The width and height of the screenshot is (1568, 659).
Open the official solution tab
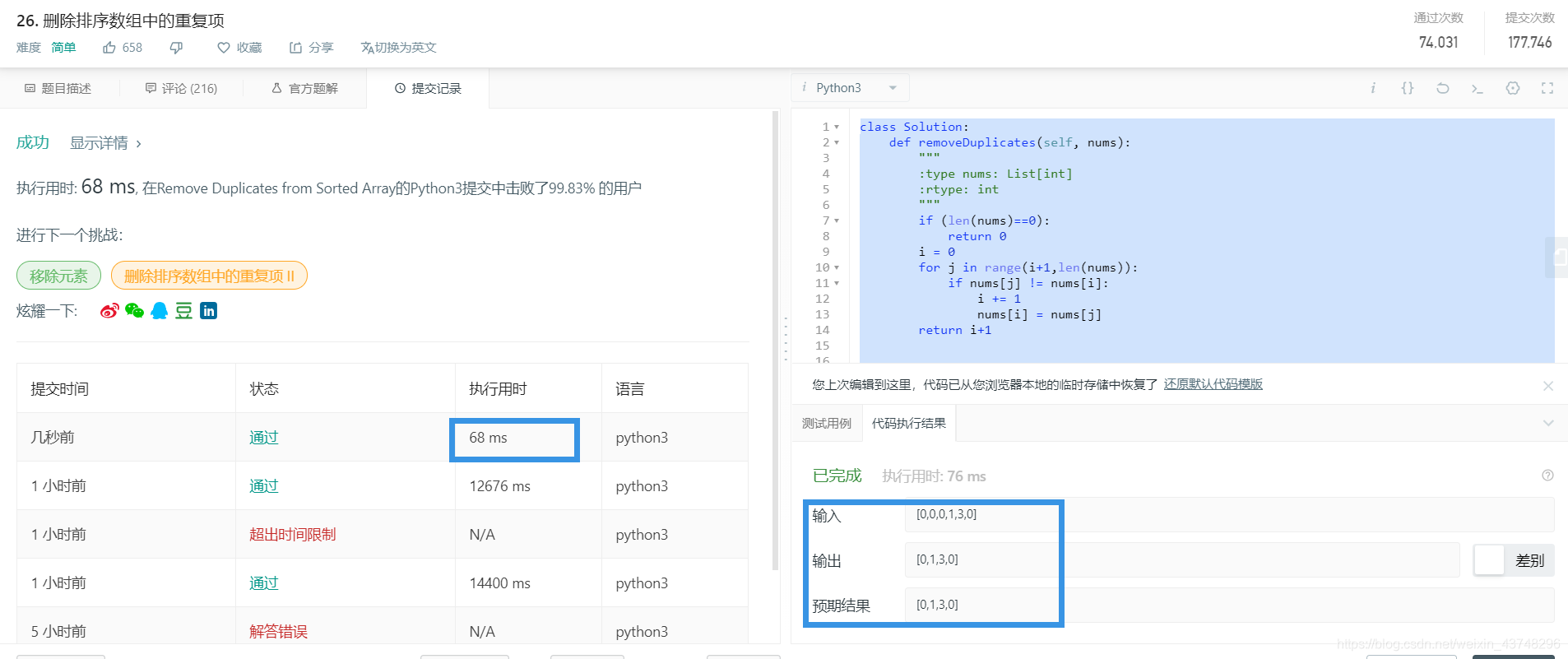point(304,88)
